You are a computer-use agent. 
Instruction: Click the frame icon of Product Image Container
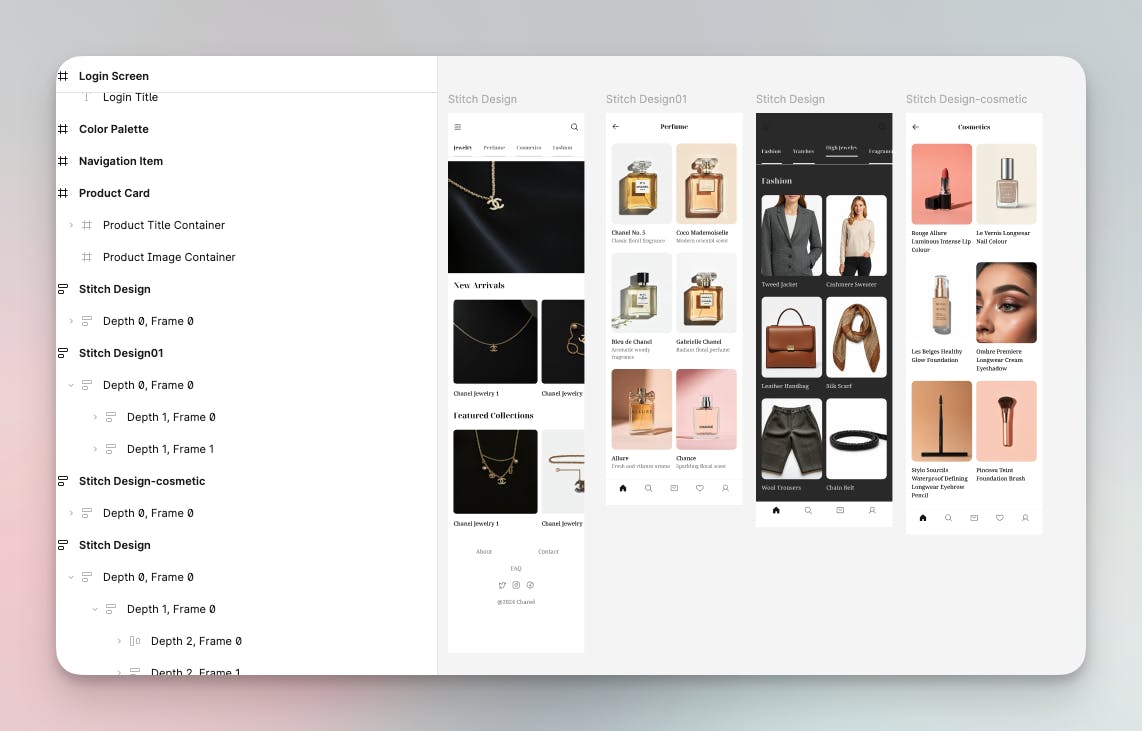point(87,257)
